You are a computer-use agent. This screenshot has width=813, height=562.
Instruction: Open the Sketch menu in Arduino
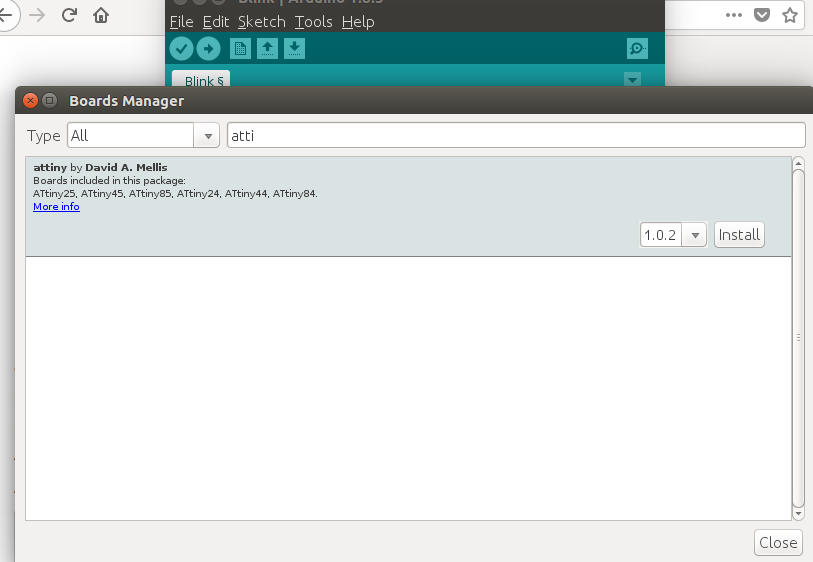[262, 22]
